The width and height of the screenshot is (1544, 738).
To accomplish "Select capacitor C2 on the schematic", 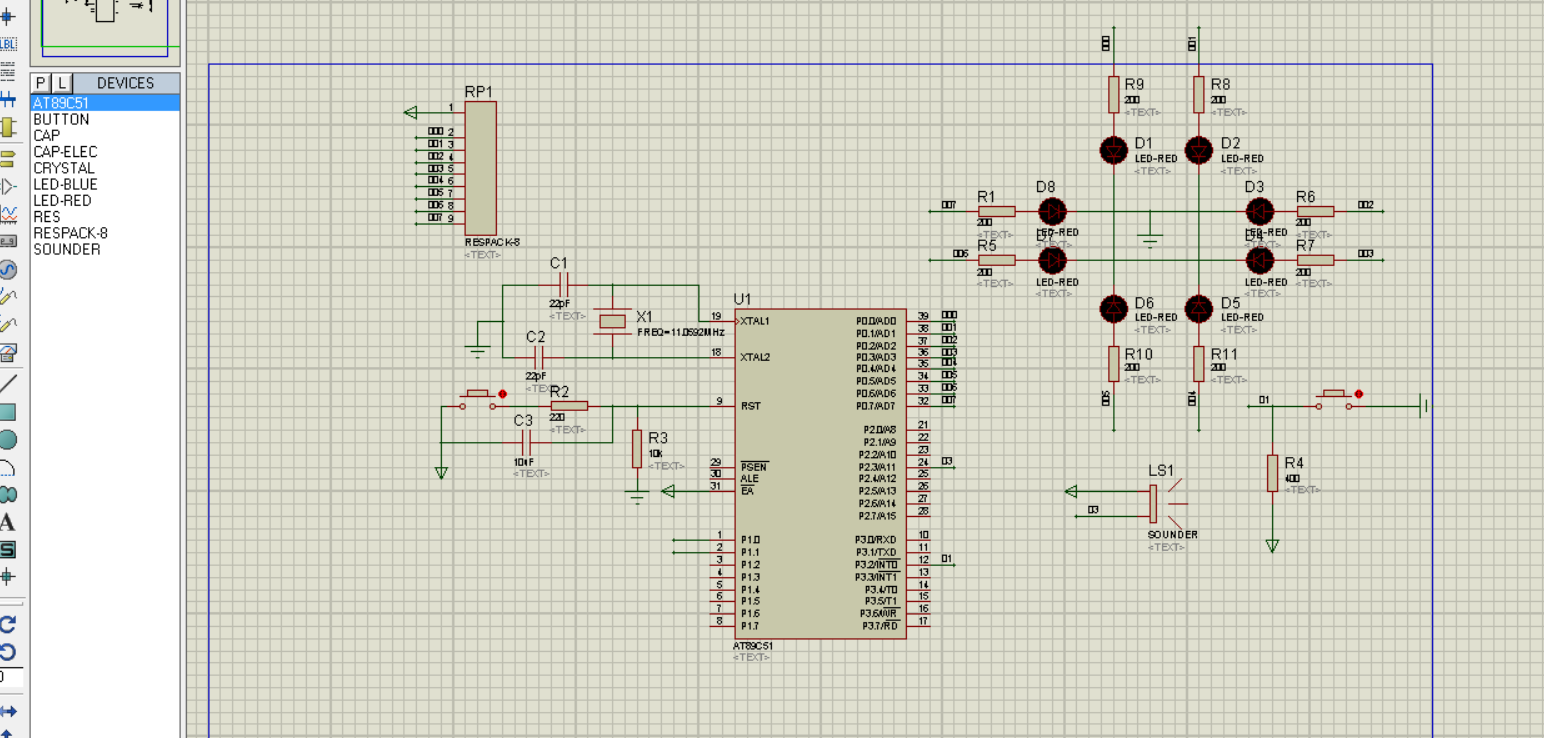I will click(539, 357).
